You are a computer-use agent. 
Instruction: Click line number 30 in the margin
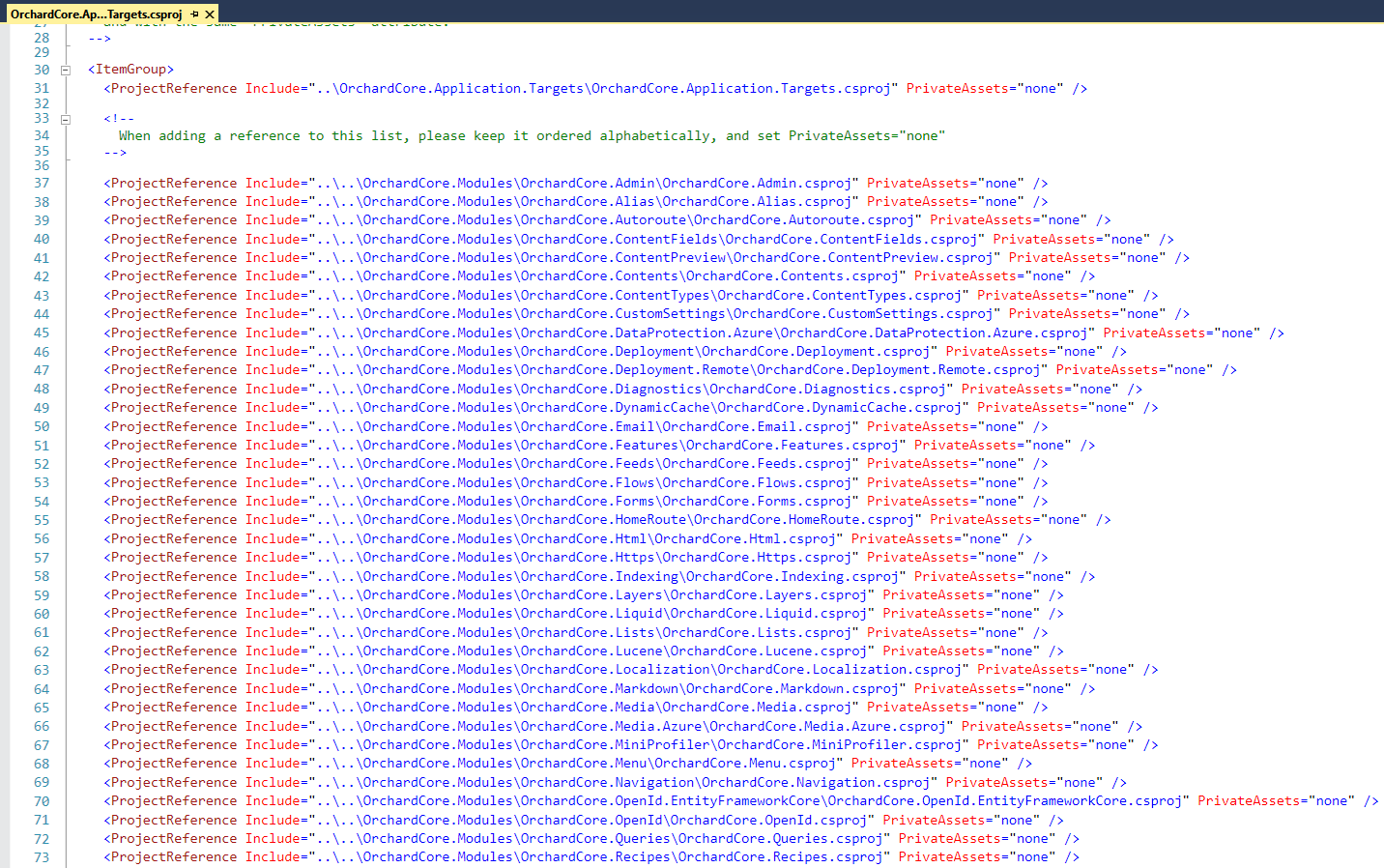coord(42,70)
